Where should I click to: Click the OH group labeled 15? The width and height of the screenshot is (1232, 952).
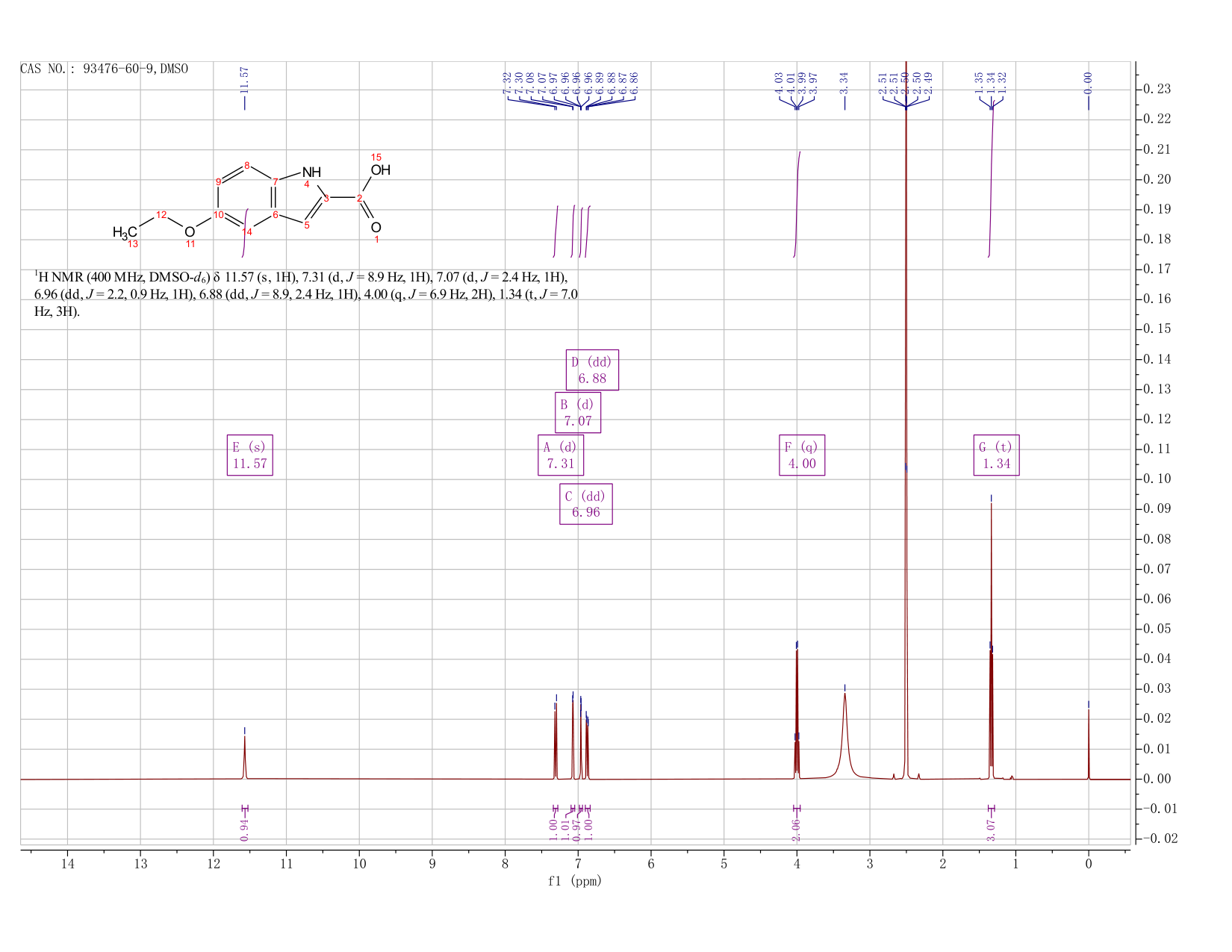(380, 169)
